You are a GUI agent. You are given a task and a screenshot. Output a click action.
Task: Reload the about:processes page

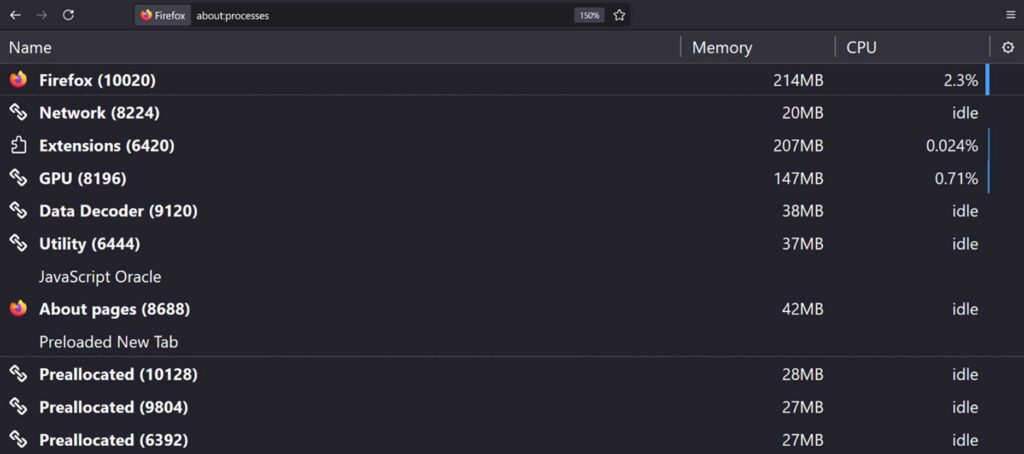coord(68,15)
